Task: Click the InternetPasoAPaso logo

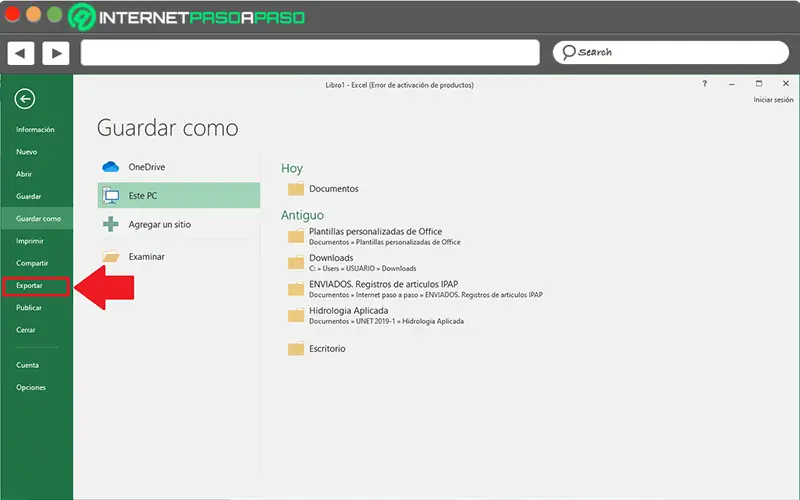Action: click(x=186, y=17)
